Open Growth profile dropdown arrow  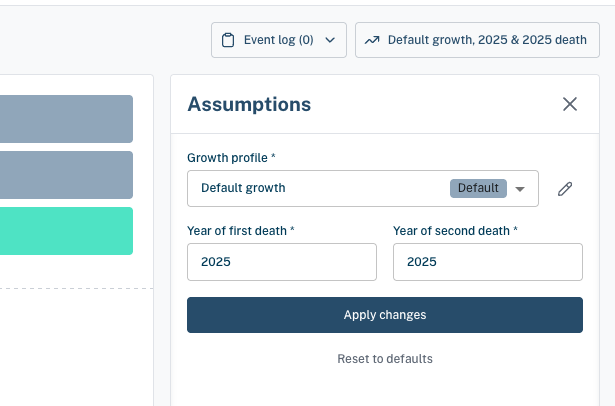click(520, 189)
